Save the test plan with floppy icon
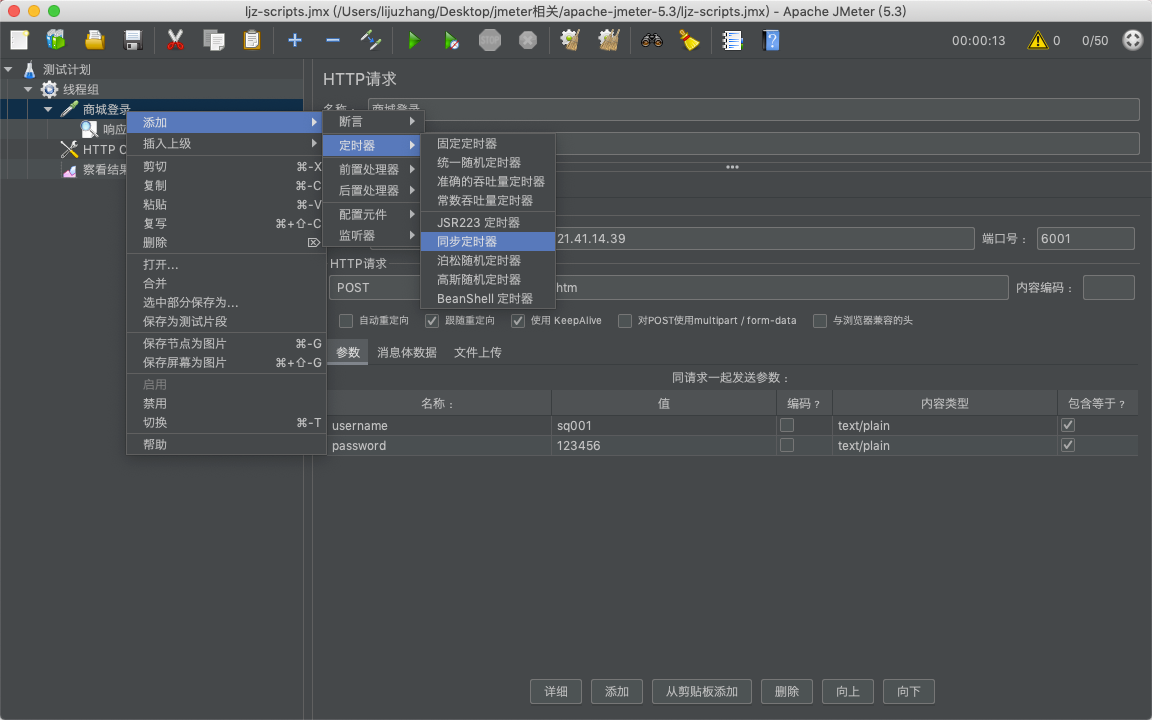1152x720 pixels. point(133,40)
